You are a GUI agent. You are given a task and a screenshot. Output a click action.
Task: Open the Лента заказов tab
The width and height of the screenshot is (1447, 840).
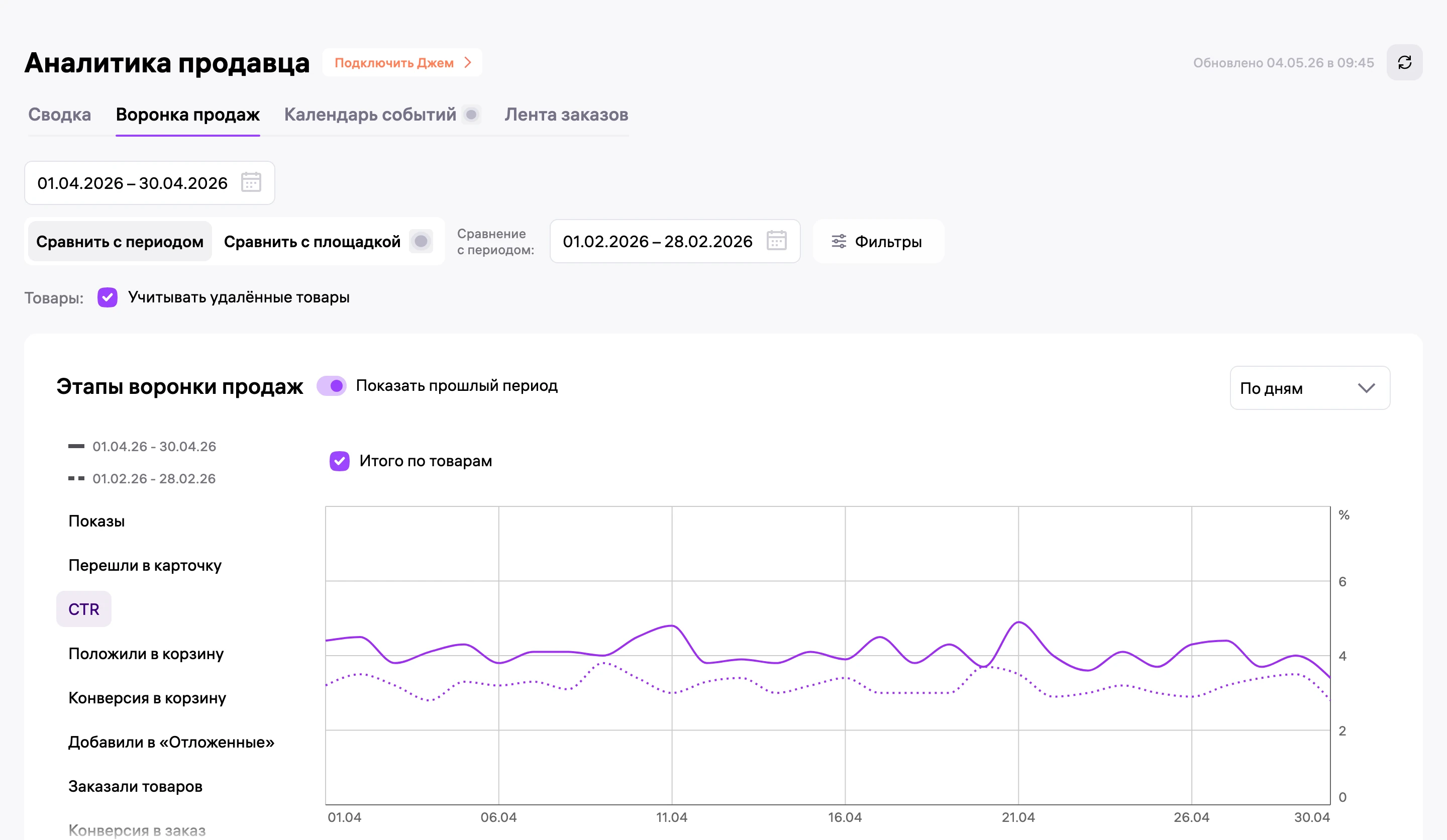coord(566,115)
